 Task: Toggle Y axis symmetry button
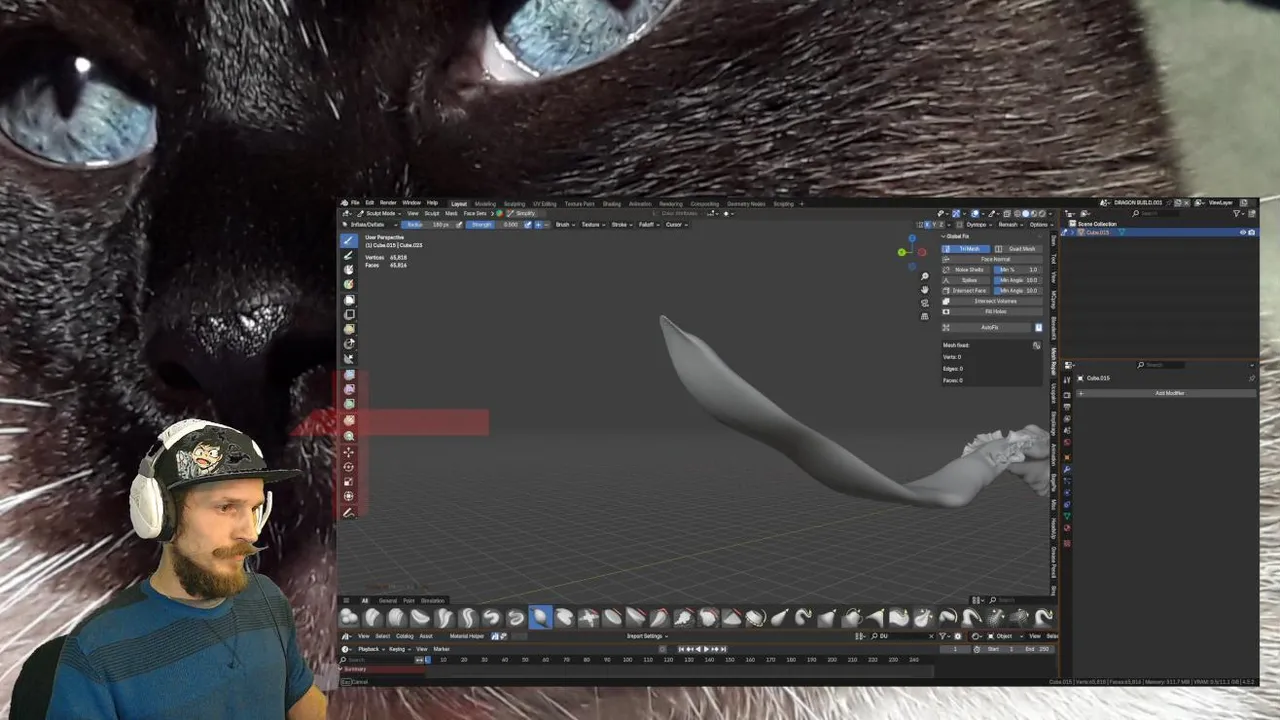pos(934,225)
